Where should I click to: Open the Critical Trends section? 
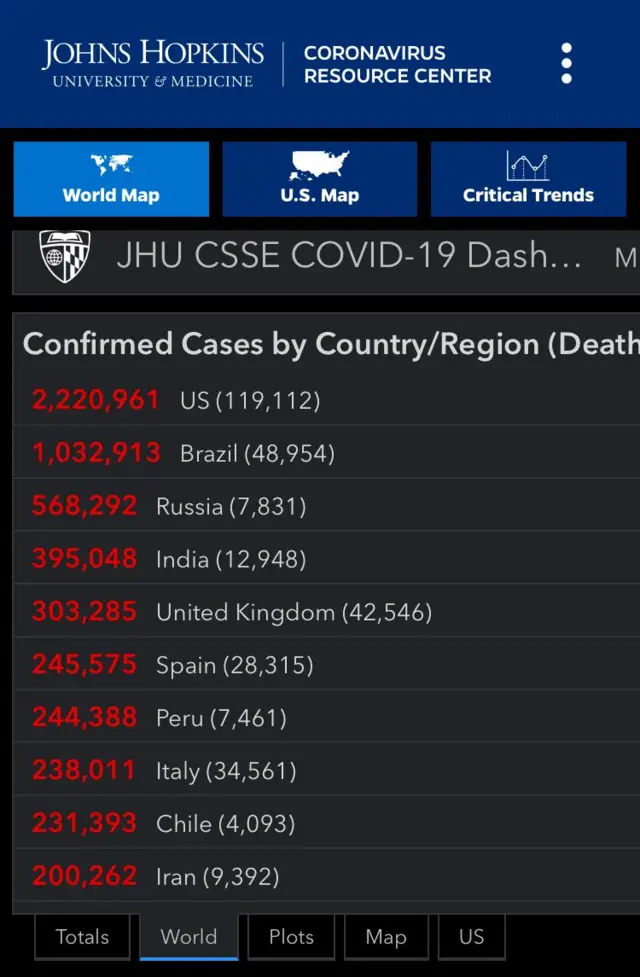click(528, 179)
